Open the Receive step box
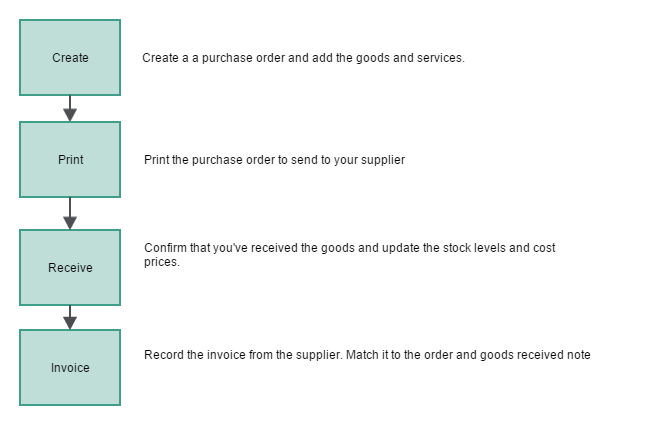 (70, 268)
